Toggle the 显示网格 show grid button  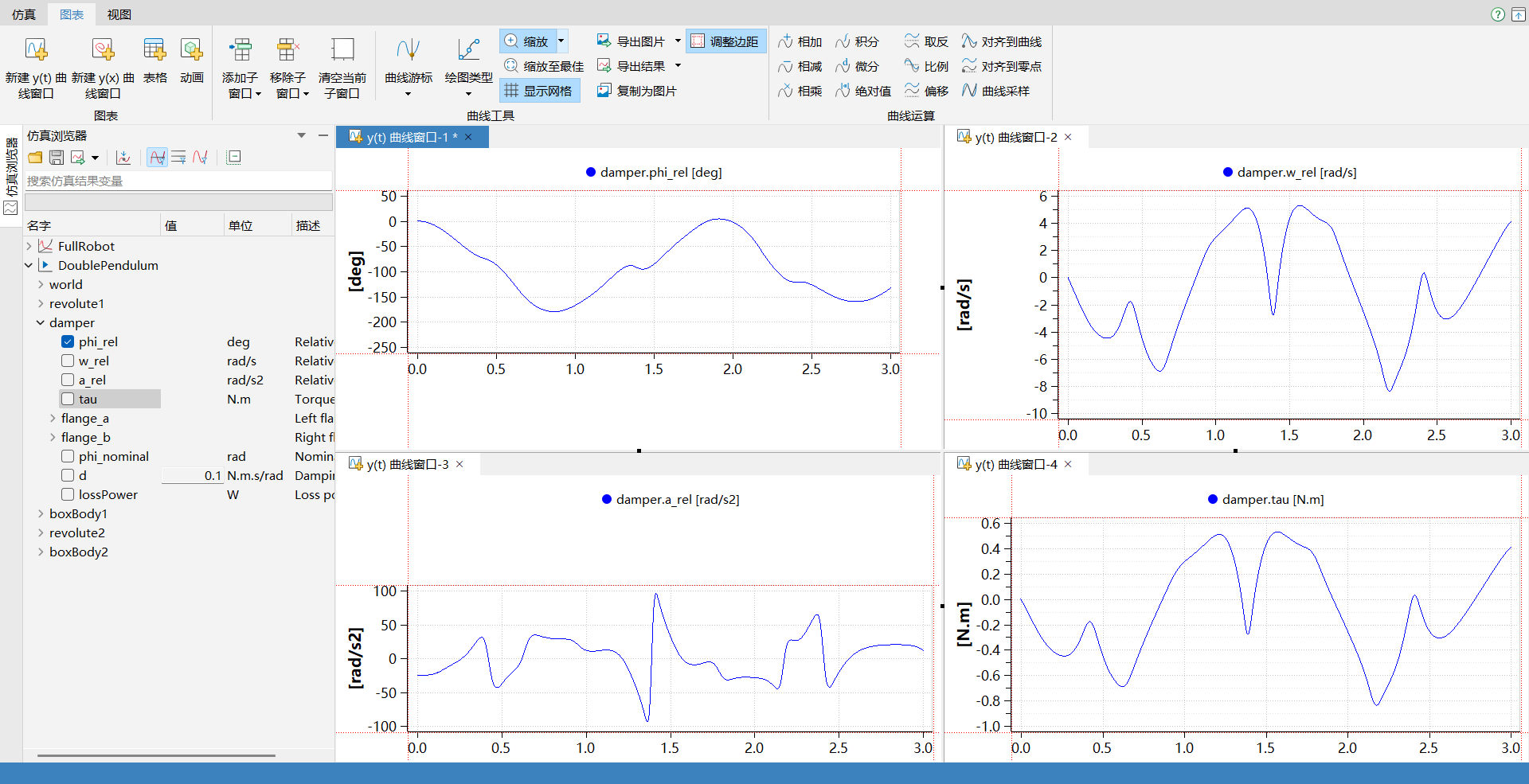coord(539,91)
